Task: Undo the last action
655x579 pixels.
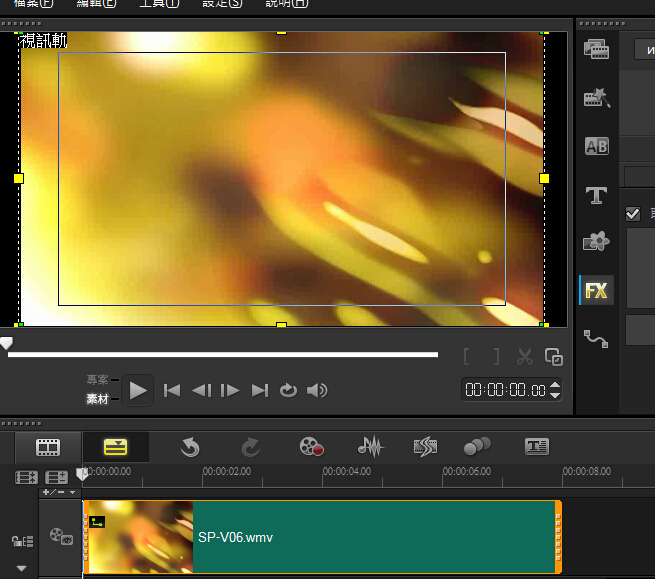Action: point(190,447)
